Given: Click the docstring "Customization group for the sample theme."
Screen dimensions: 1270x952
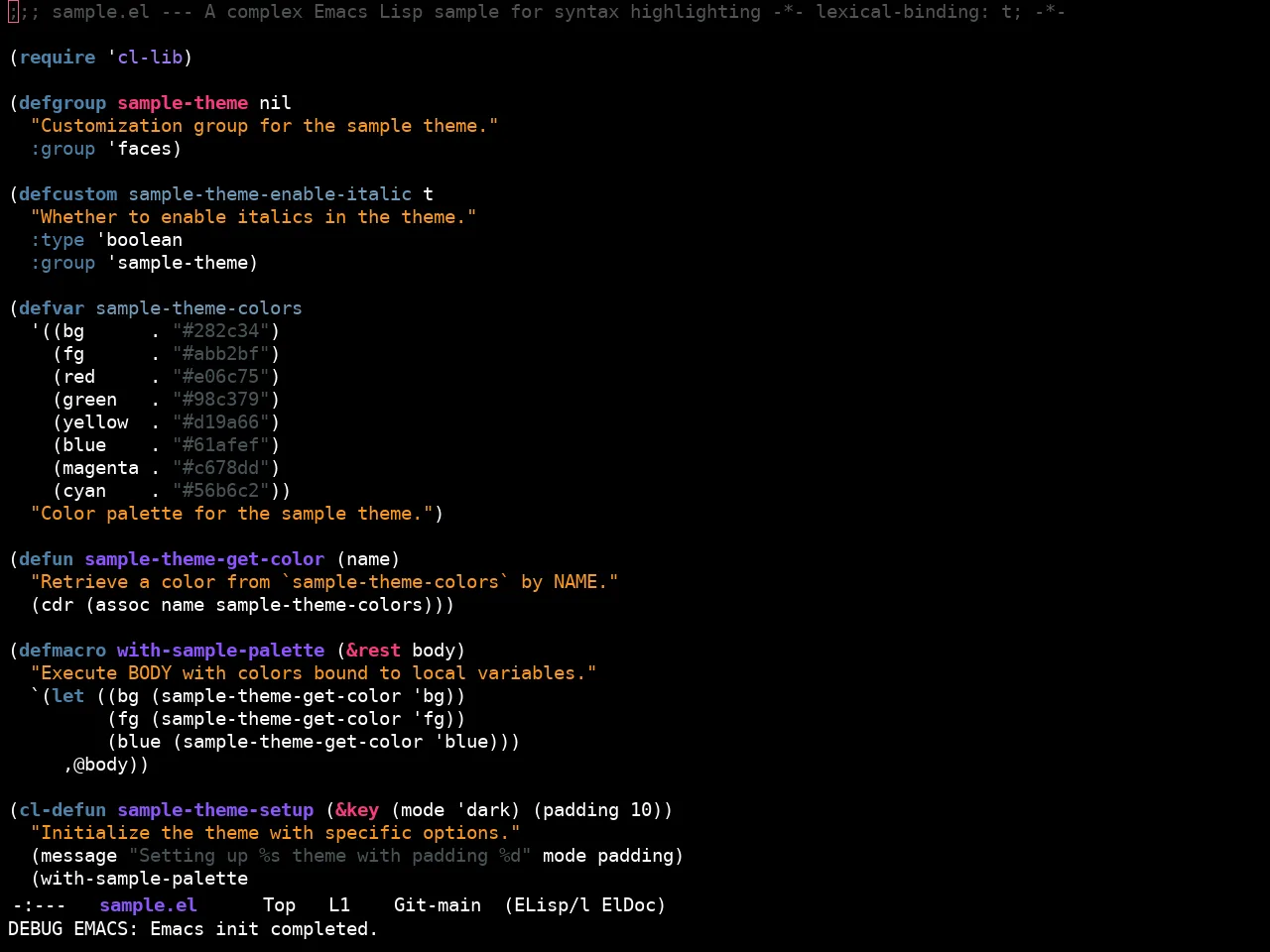Looking at the screenshot, I should (265, 126).
